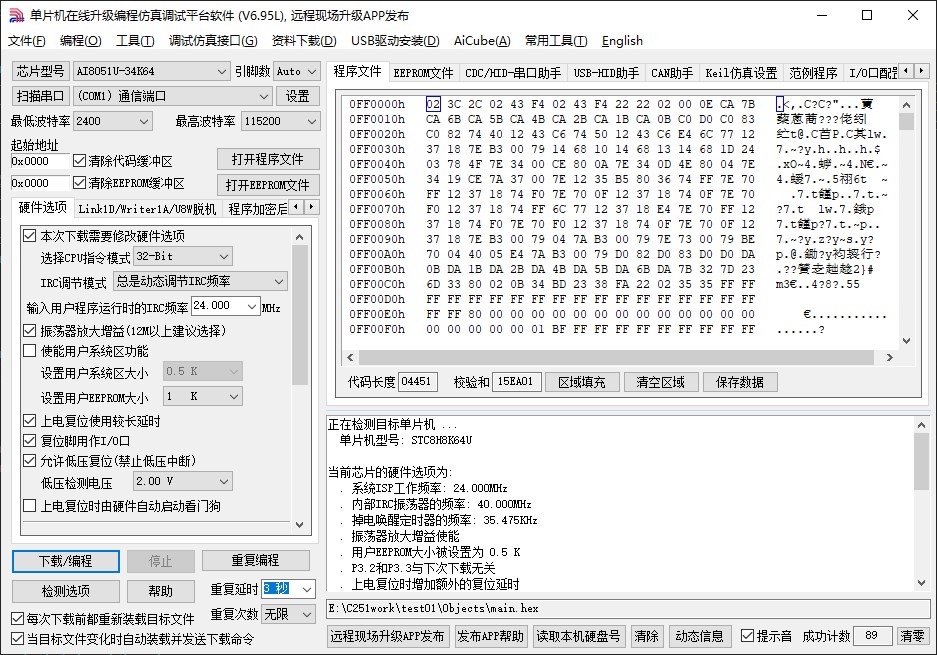This screenshot has width=937, height=655.
Task: Click 远程现场升级APP发布 button
Action: click(x=387, y=636)
